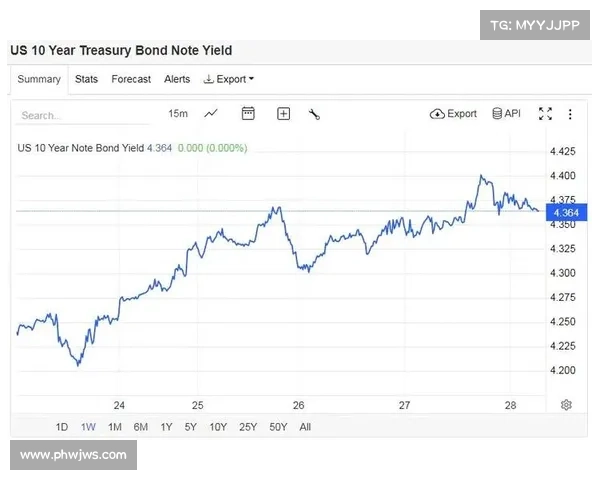Open the Forecast tab
Viewport: 600px width, 480px height.
click(131, 79)
